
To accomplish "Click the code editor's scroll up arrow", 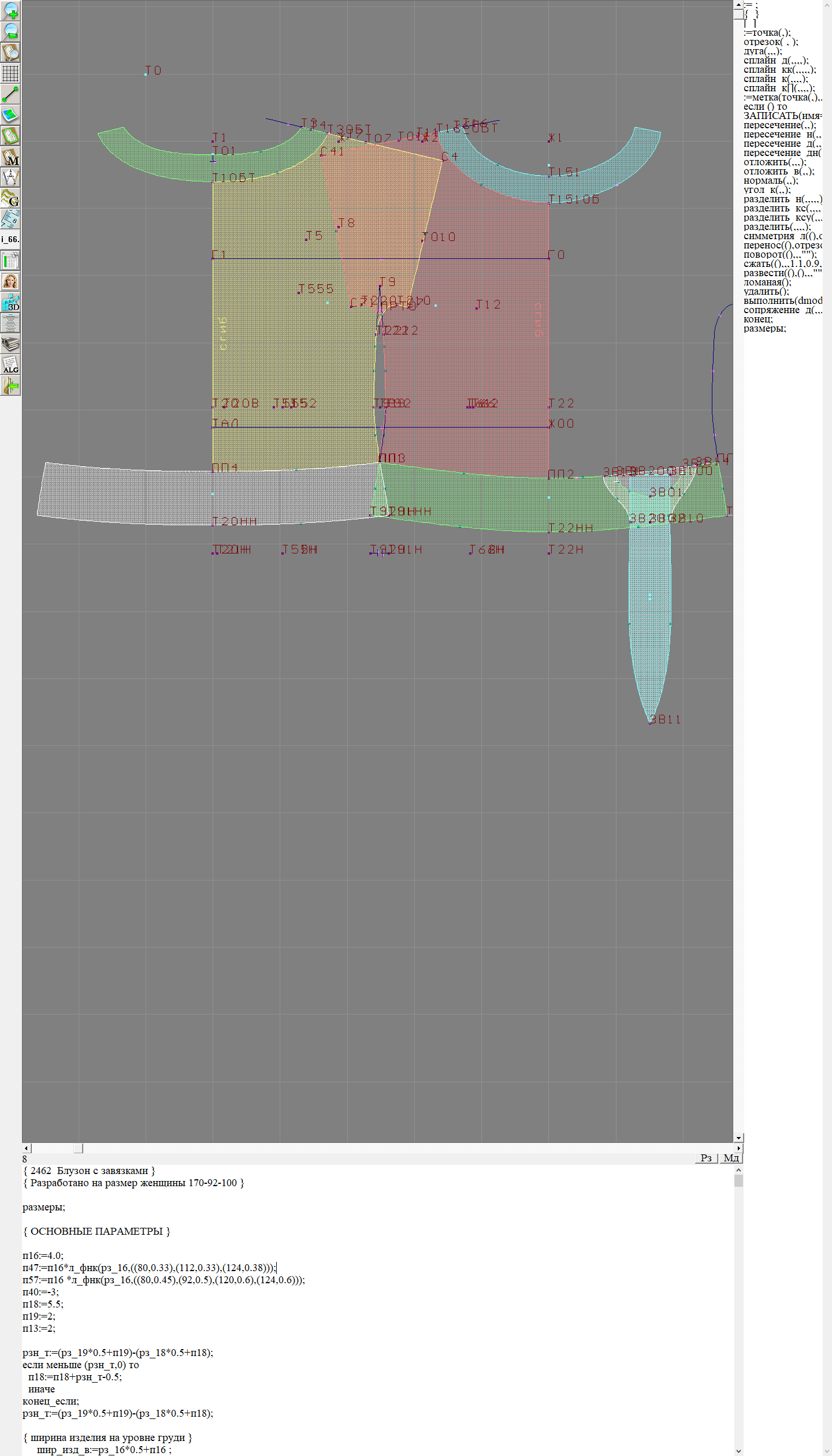I will click(738, 1170).
